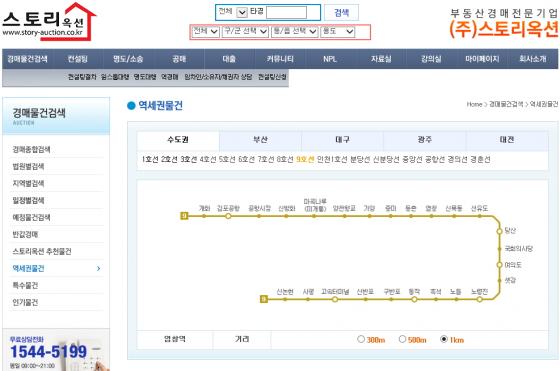Screen dimensions: 560x371
Task: Select the 2호선 subway line link
Action: (x=169, y=160)
